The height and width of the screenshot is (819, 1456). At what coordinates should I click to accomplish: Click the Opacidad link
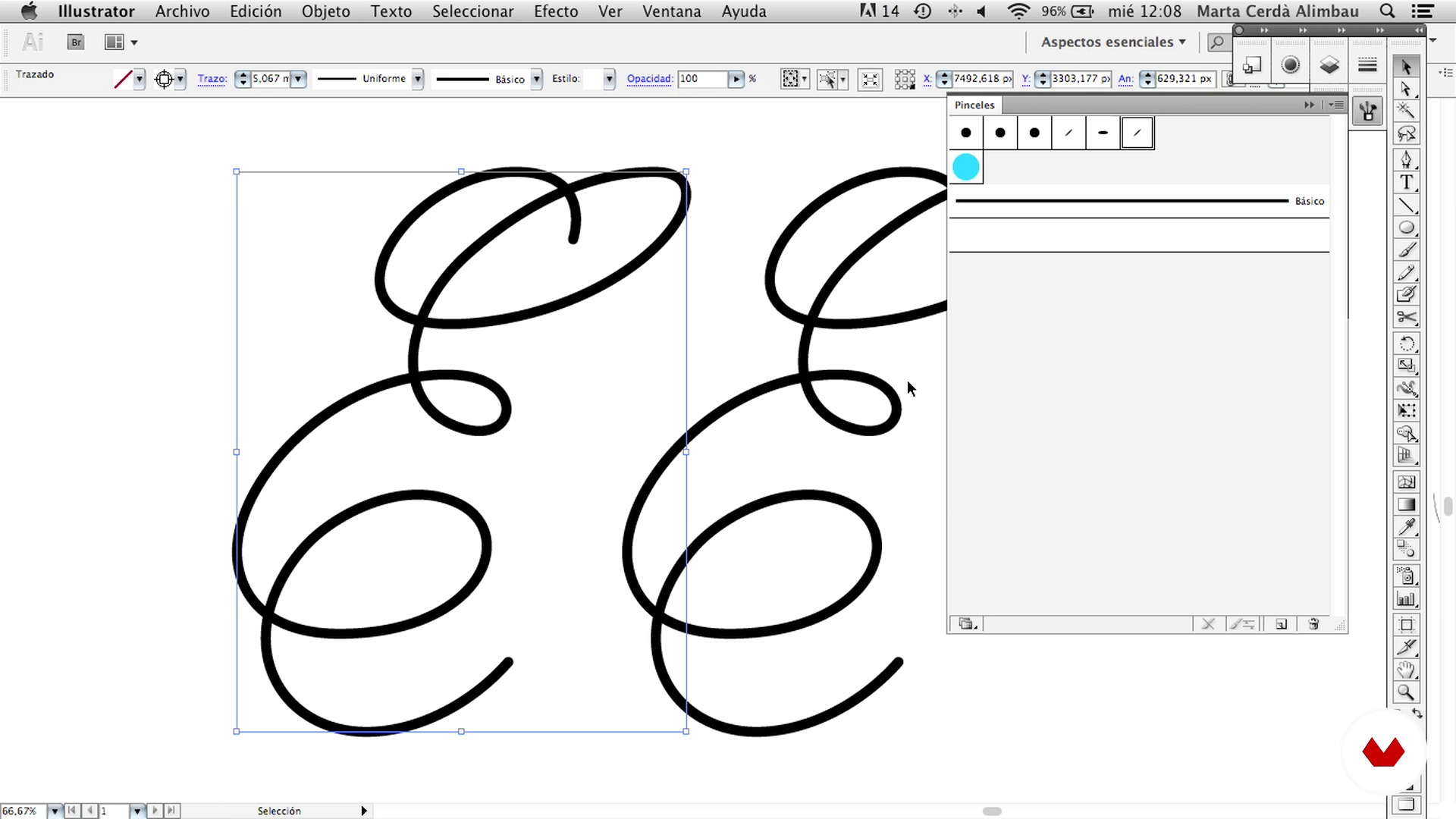coord(650,79)
